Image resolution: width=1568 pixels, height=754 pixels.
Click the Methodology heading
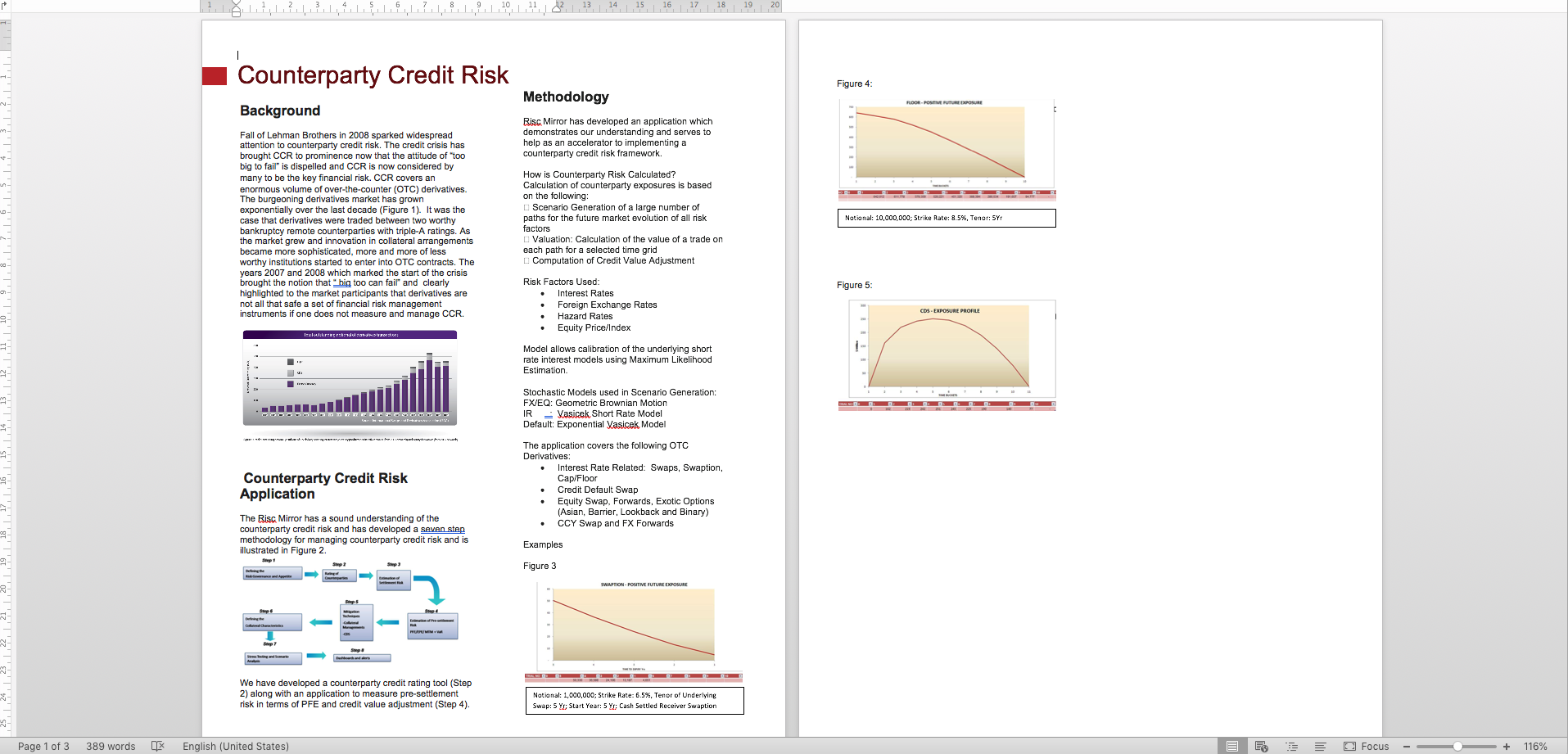(566, 97)
